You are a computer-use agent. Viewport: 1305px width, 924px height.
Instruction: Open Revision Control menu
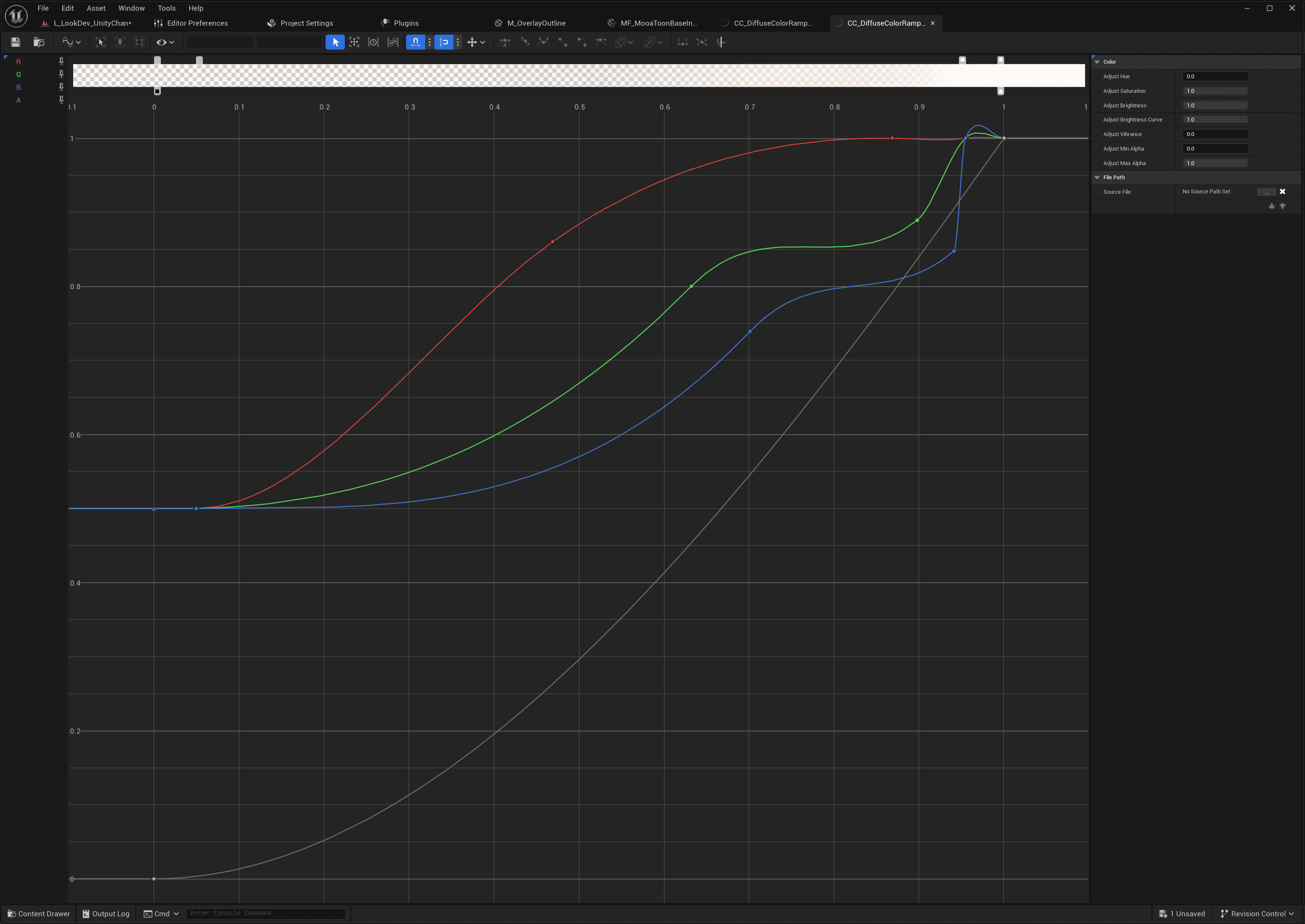(1257, 914)
